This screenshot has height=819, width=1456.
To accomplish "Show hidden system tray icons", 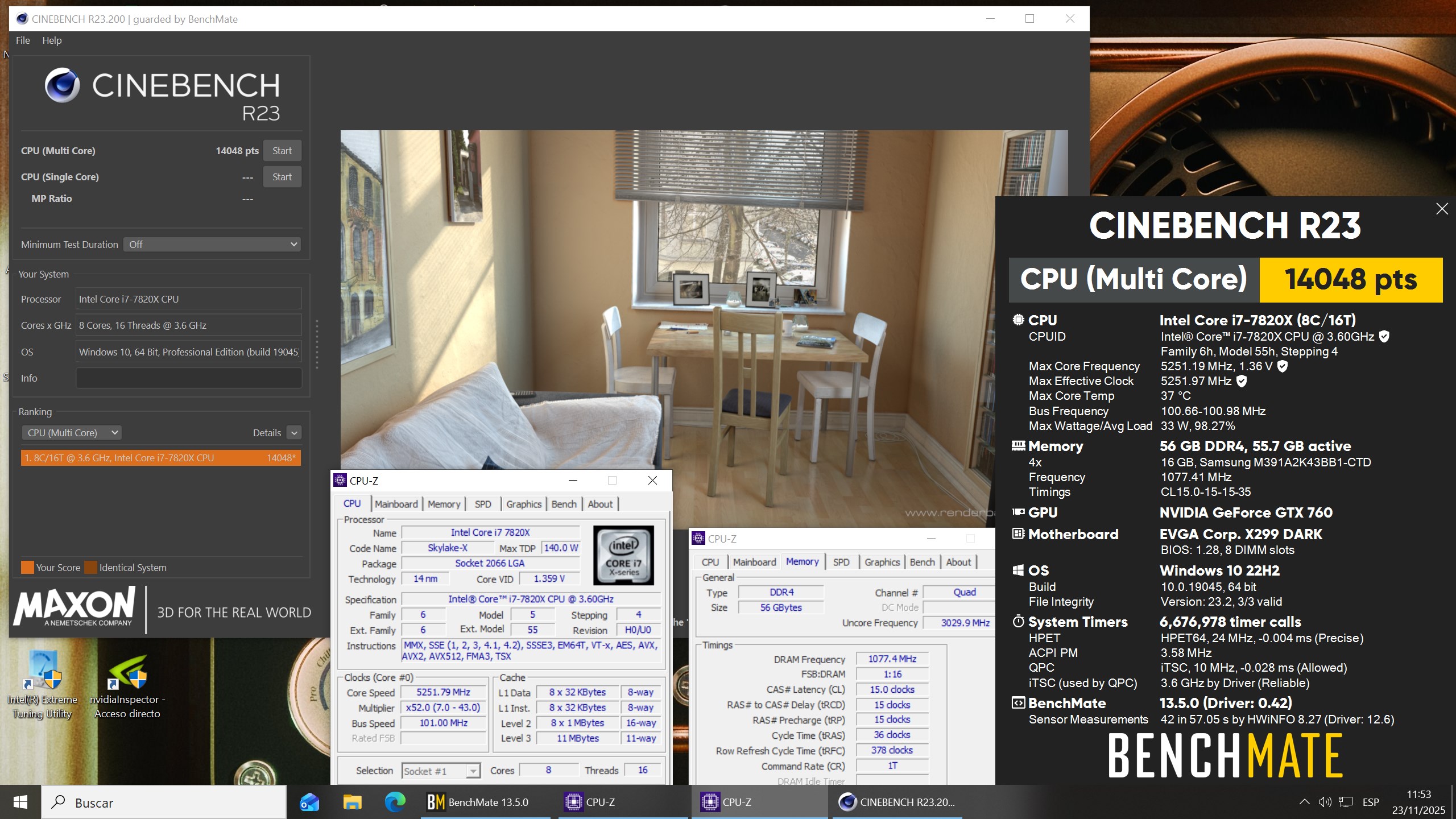I will coord(1304,802).
